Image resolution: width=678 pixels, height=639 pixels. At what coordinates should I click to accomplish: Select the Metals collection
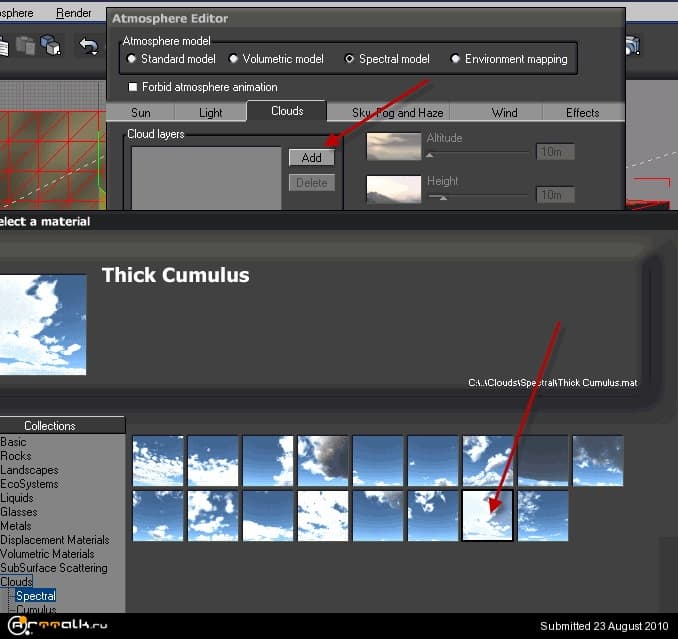click(16, 526)
